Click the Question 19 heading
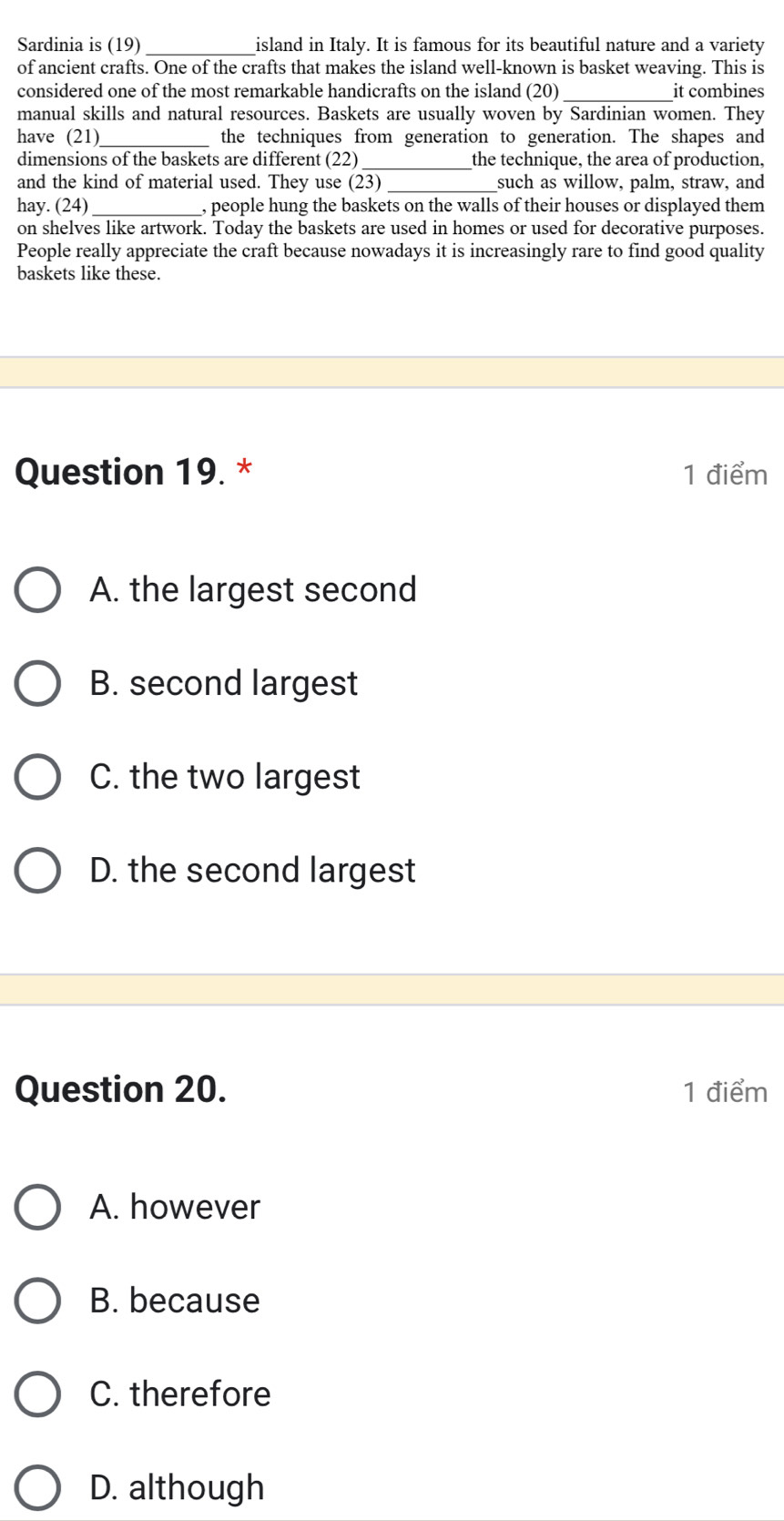784x1521 pixels. (135, 472)
